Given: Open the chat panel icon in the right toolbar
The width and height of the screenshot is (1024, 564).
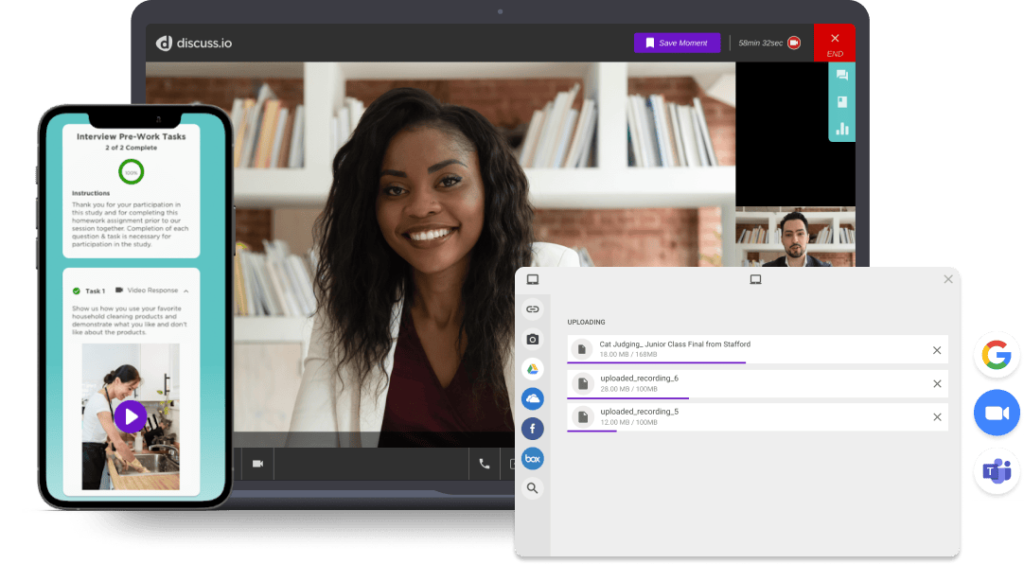Looking at the screenshot, I should [842, 75].
